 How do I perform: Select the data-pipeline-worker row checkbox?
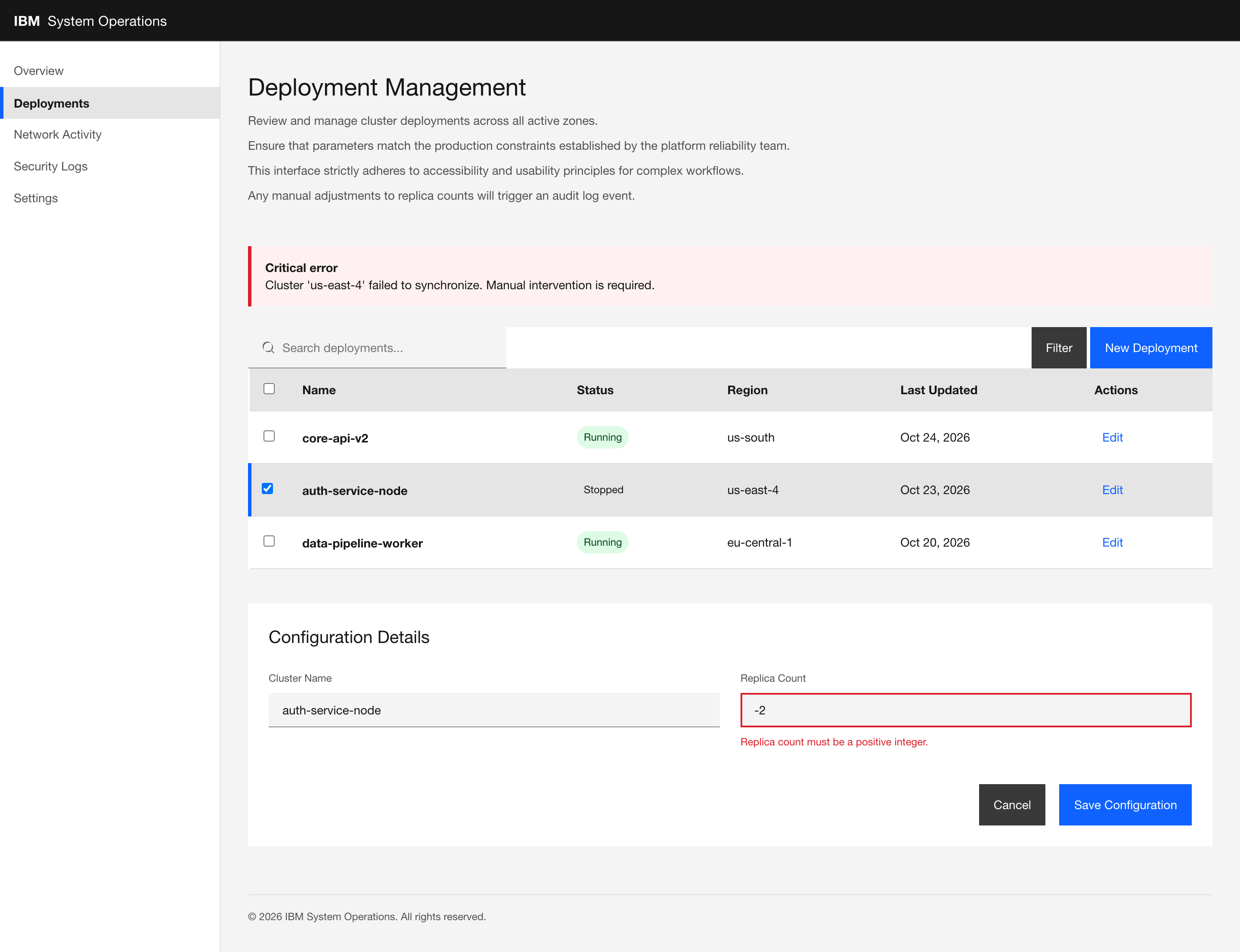click(270, 541)
